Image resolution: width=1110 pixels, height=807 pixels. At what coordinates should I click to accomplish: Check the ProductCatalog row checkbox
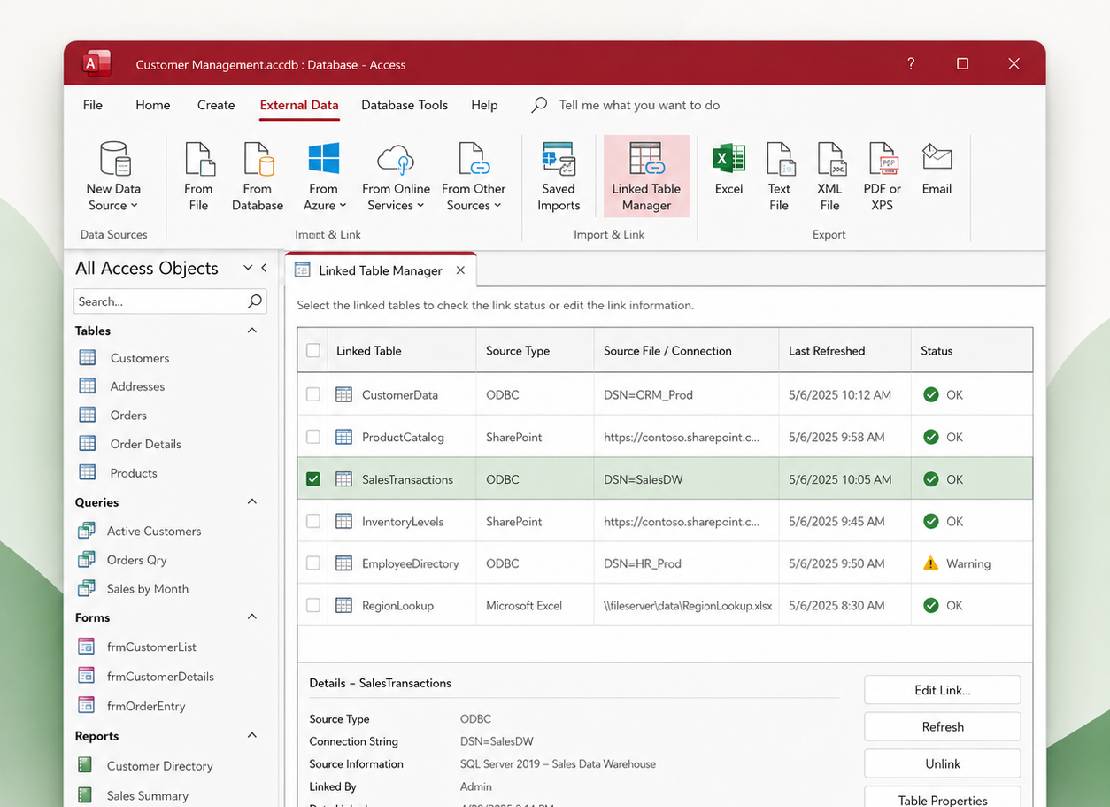click(x=313, y=437)
